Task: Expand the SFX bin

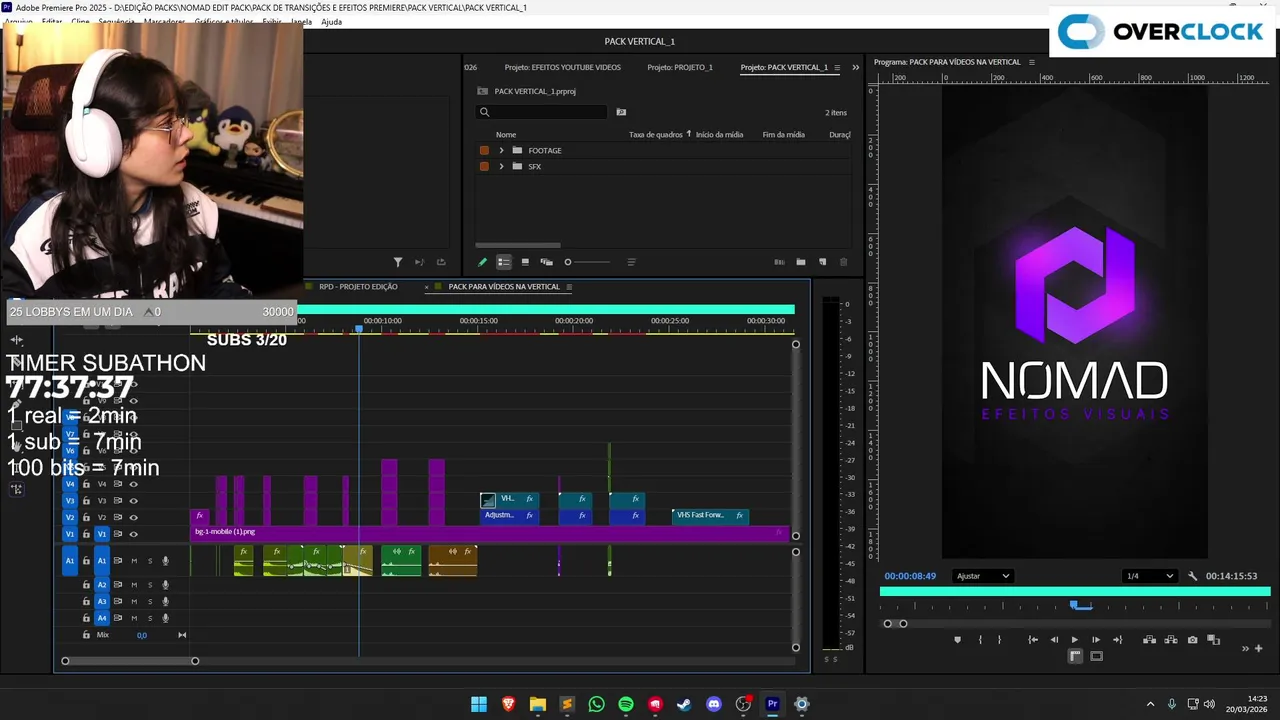Action: pyautogui.click(x=501, y=166)
